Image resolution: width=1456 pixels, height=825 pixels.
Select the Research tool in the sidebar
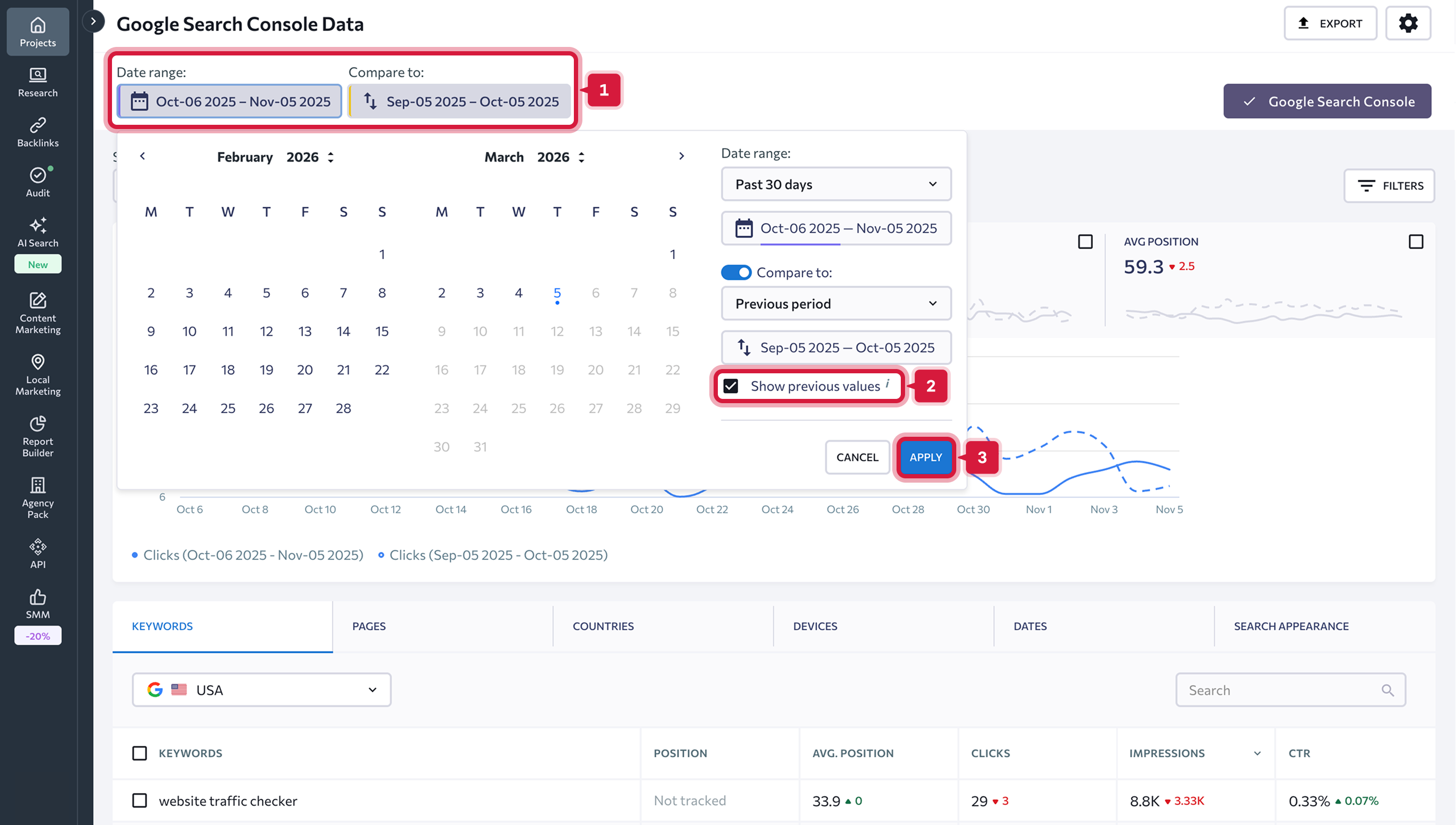37,82
